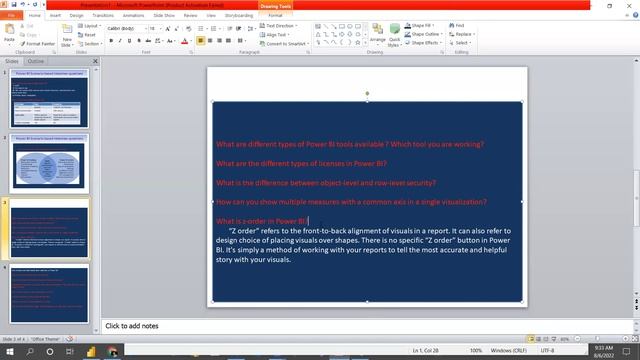Justify the paragraph text
The height and width of the screenshot is (360, 640).
pyautogui.click(x=228, y=41)
